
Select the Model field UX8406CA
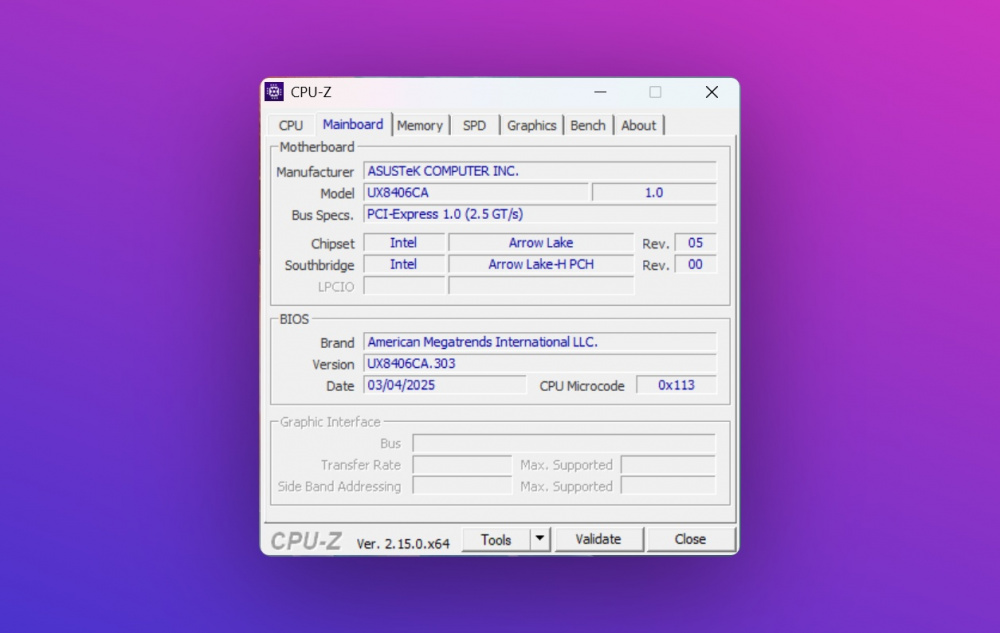click(x=475, y=193)
